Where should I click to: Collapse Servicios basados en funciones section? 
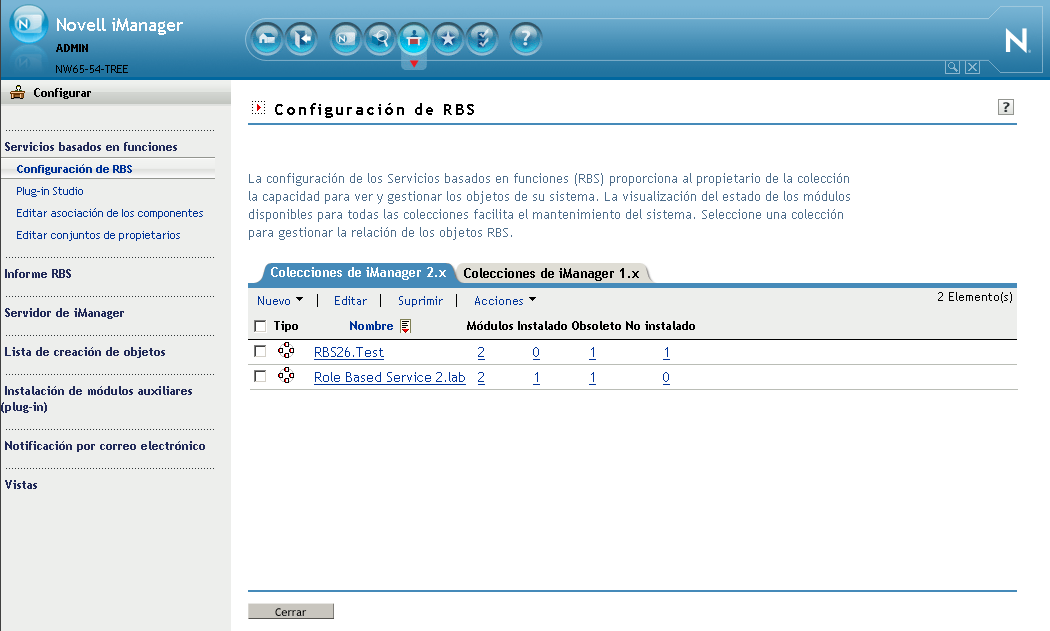pyautogui.click(x=91, y=147)
